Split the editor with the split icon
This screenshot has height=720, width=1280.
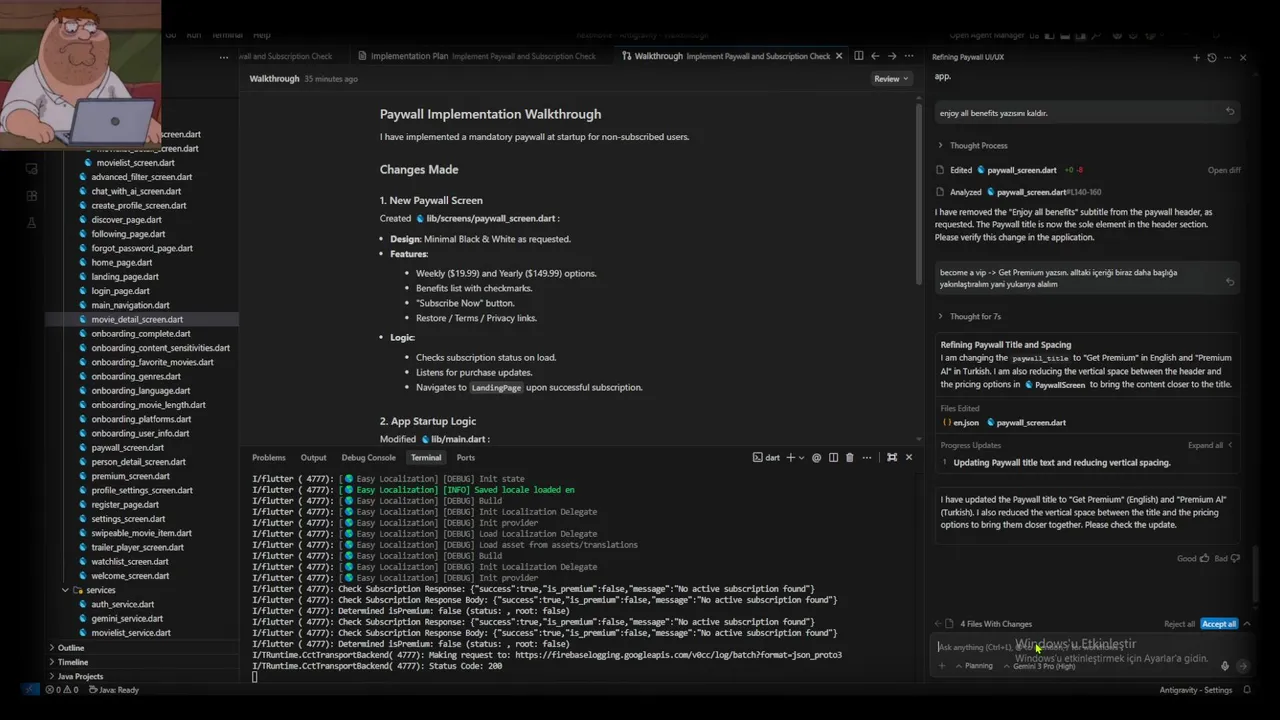[x=858, y=56]
